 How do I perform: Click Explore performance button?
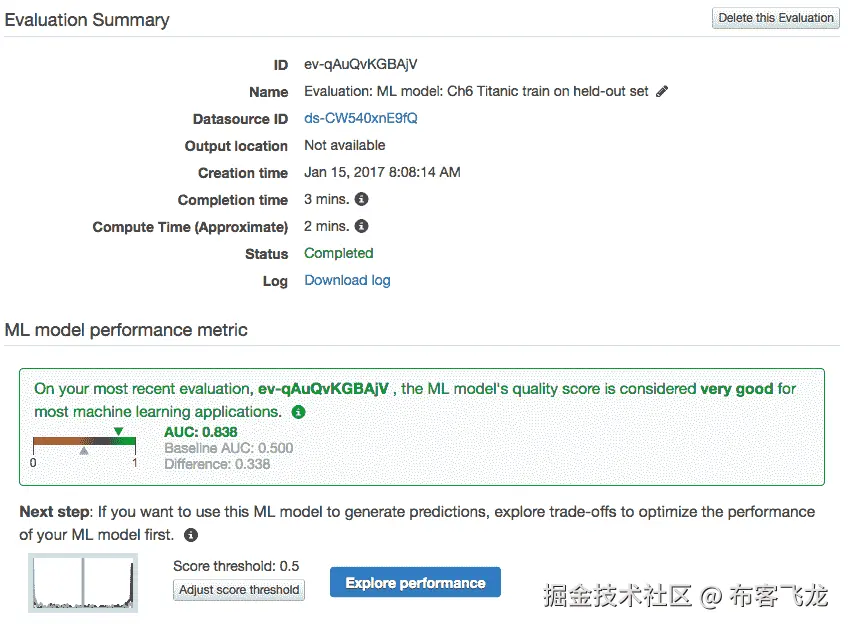pyautogui.click(x=415, y=582)
